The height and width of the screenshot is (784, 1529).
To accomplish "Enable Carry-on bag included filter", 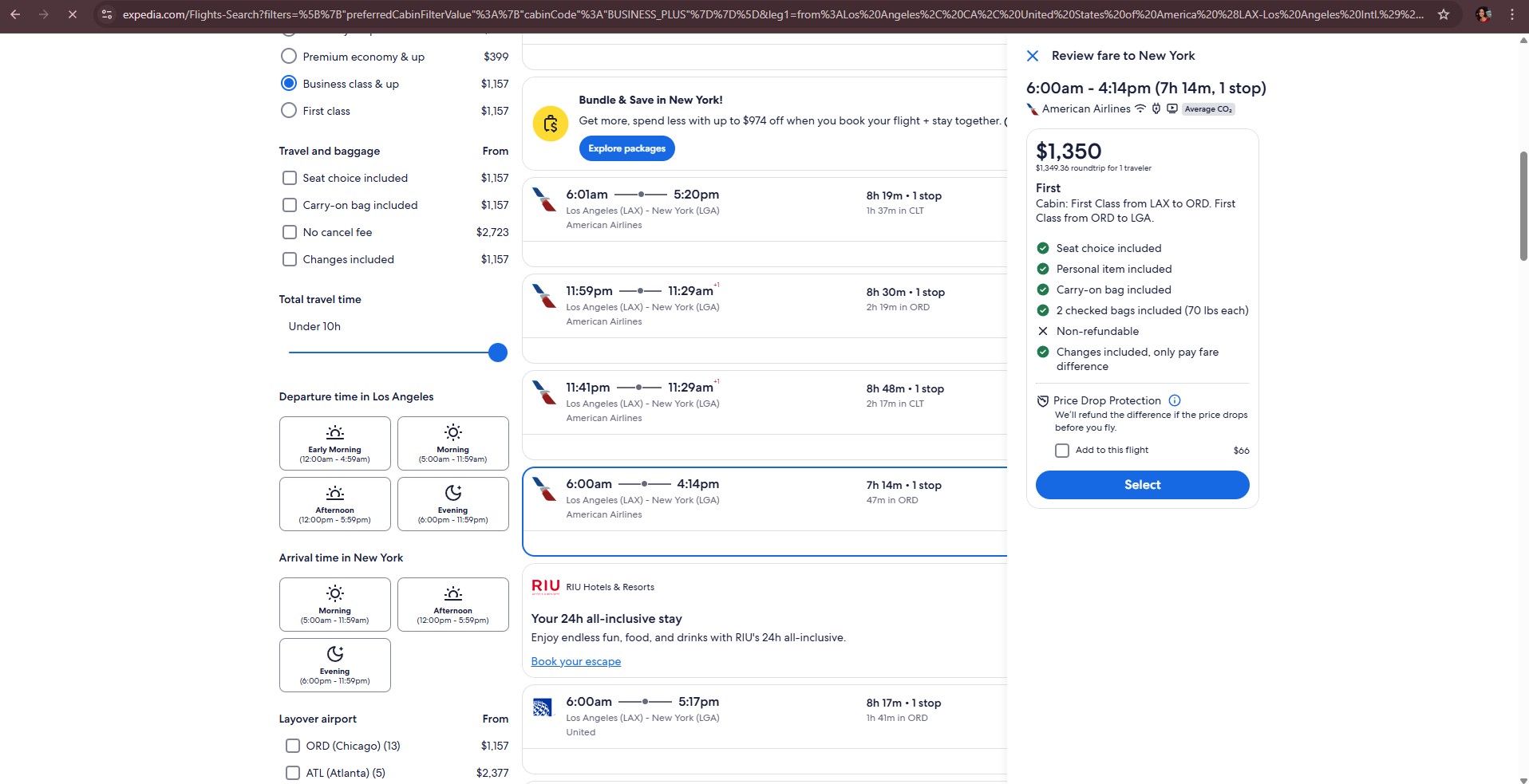I will pos(290,205).
